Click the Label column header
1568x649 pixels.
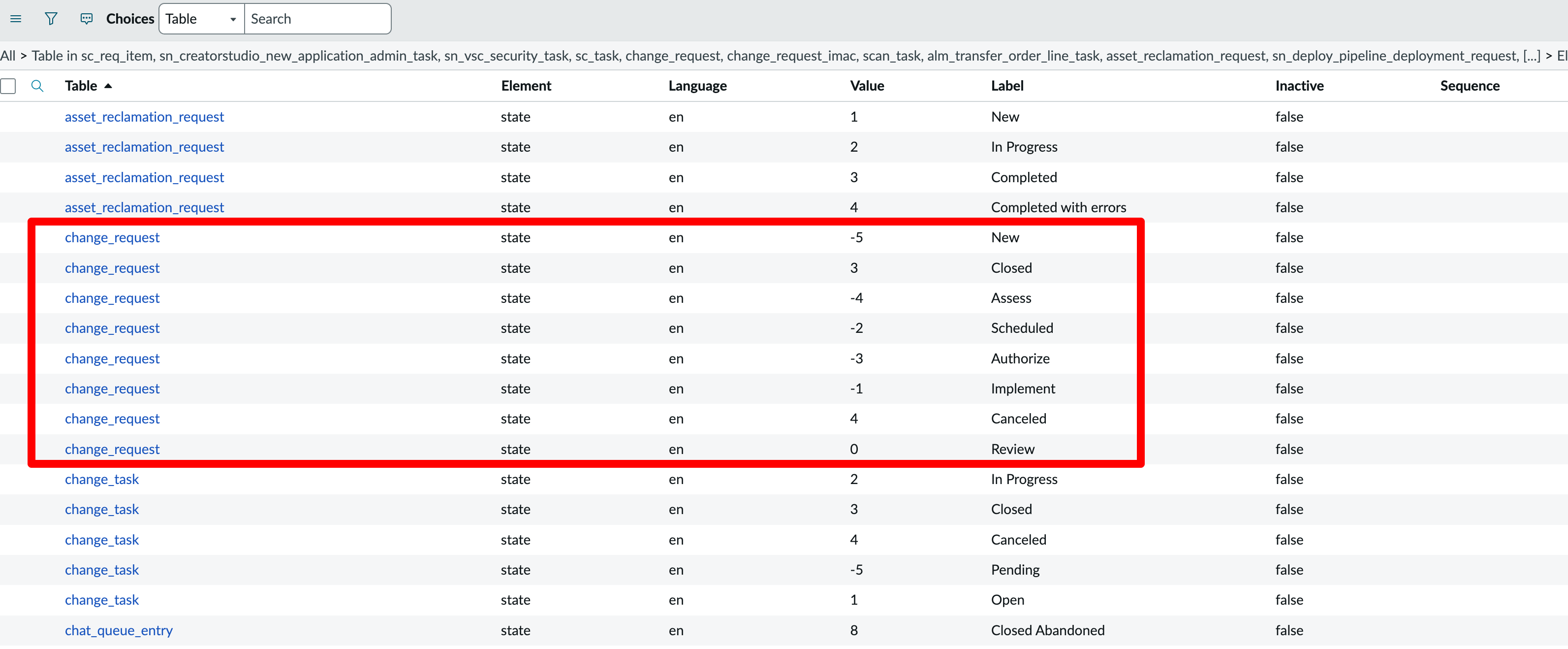tap(1007, 86)
